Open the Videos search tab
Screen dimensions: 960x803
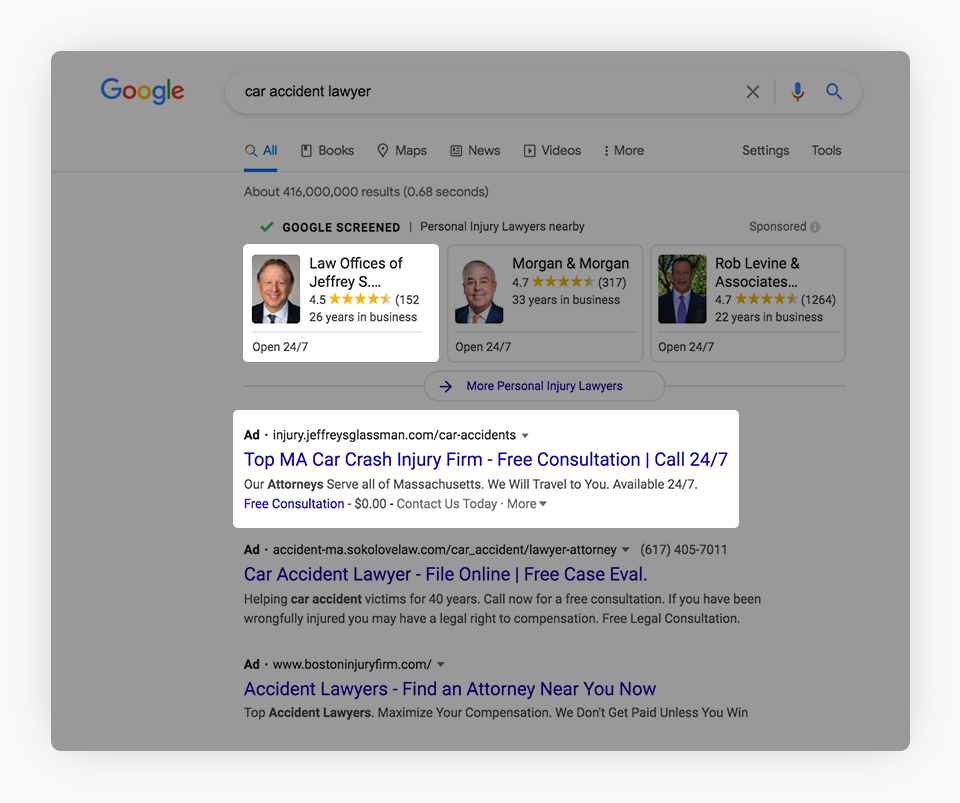tap(552, 151)
